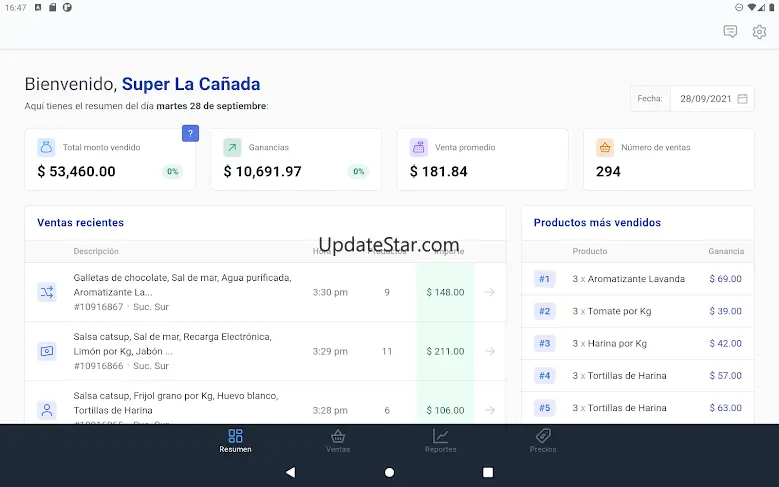Click the Ventas recientes heading
Viewport: 779px width, 487px height.
click(x=80, y=223)
